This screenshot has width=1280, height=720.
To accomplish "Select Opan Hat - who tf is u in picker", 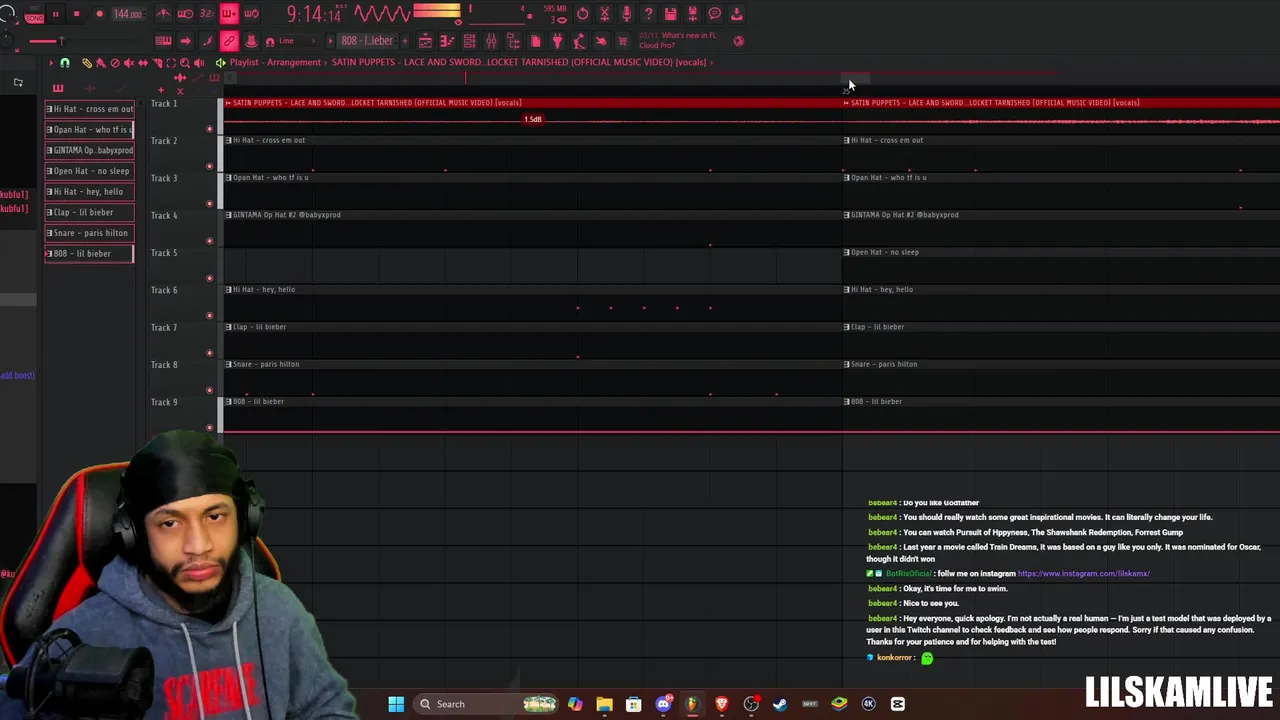I will 90,130.
